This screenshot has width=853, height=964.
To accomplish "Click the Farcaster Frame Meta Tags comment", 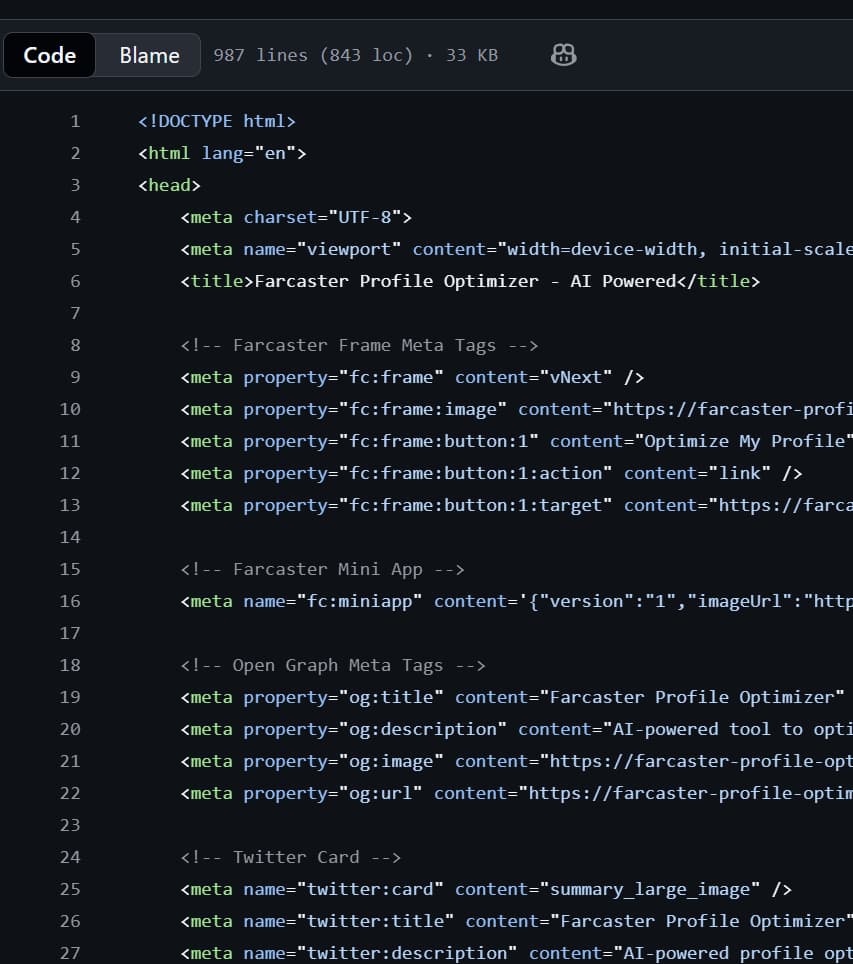I will [358, 345].
